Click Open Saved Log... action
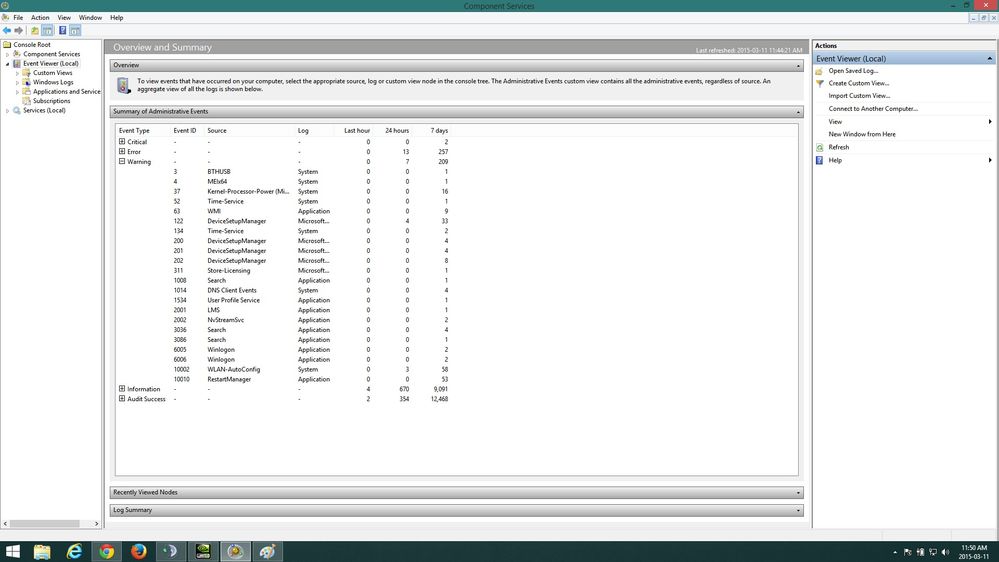 (853, 71)
